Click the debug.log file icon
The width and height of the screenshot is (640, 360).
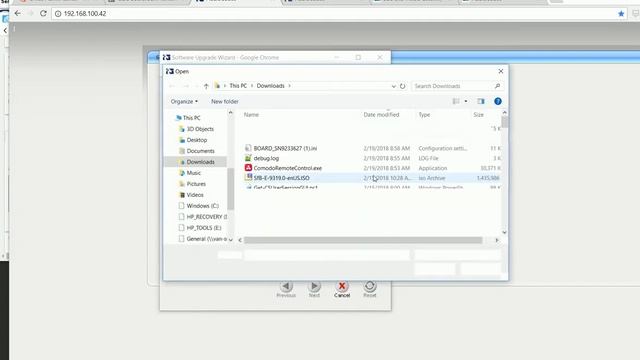pyautogui.click(x=248, y=158)
